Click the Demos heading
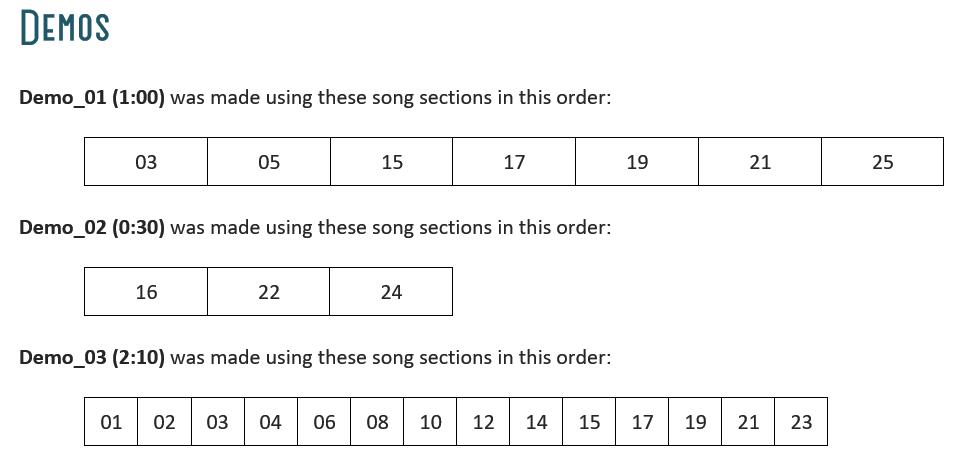This screenshot has height=457, width=967. pos(65,28)
